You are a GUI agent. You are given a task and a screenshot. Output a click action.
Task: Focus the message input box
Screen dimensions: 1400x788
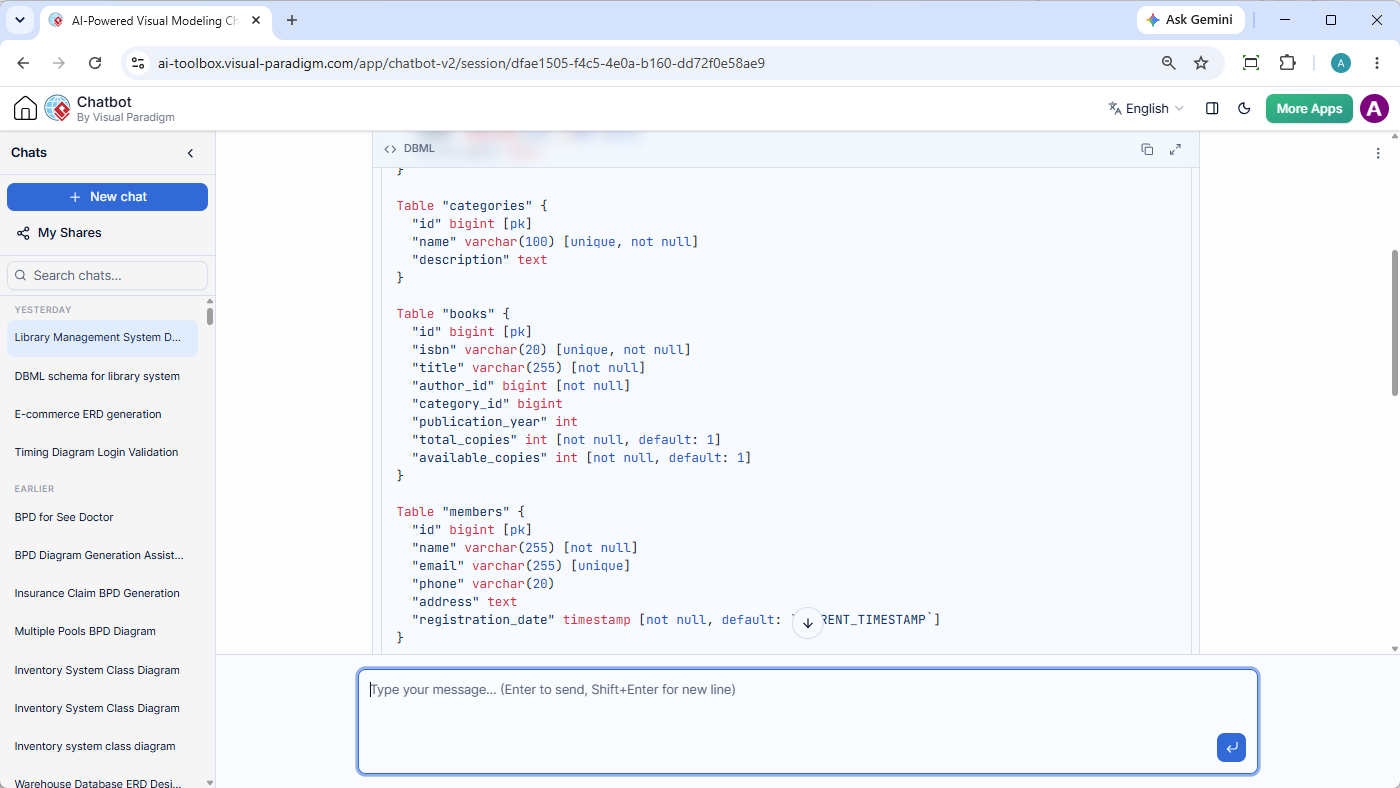coord(808,721)
